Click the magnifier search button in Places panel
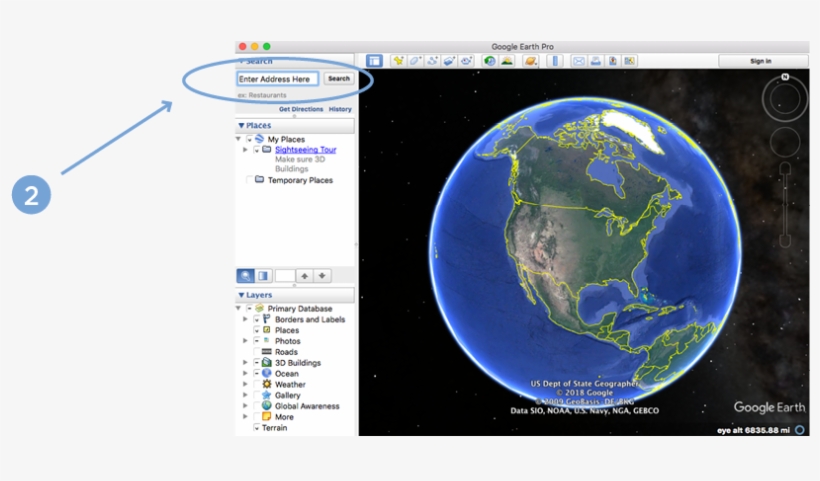Screen dimensions: 820x481 245,276
